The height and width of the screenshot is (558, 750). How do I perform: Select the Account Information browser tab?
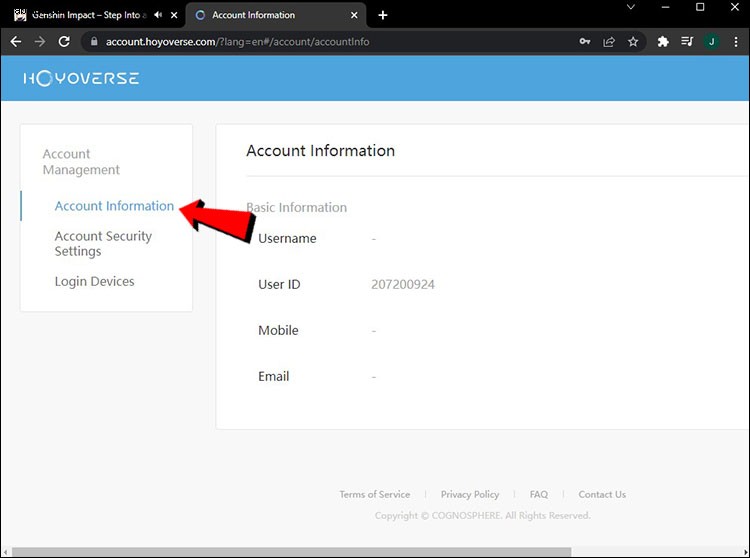[276, 15]
